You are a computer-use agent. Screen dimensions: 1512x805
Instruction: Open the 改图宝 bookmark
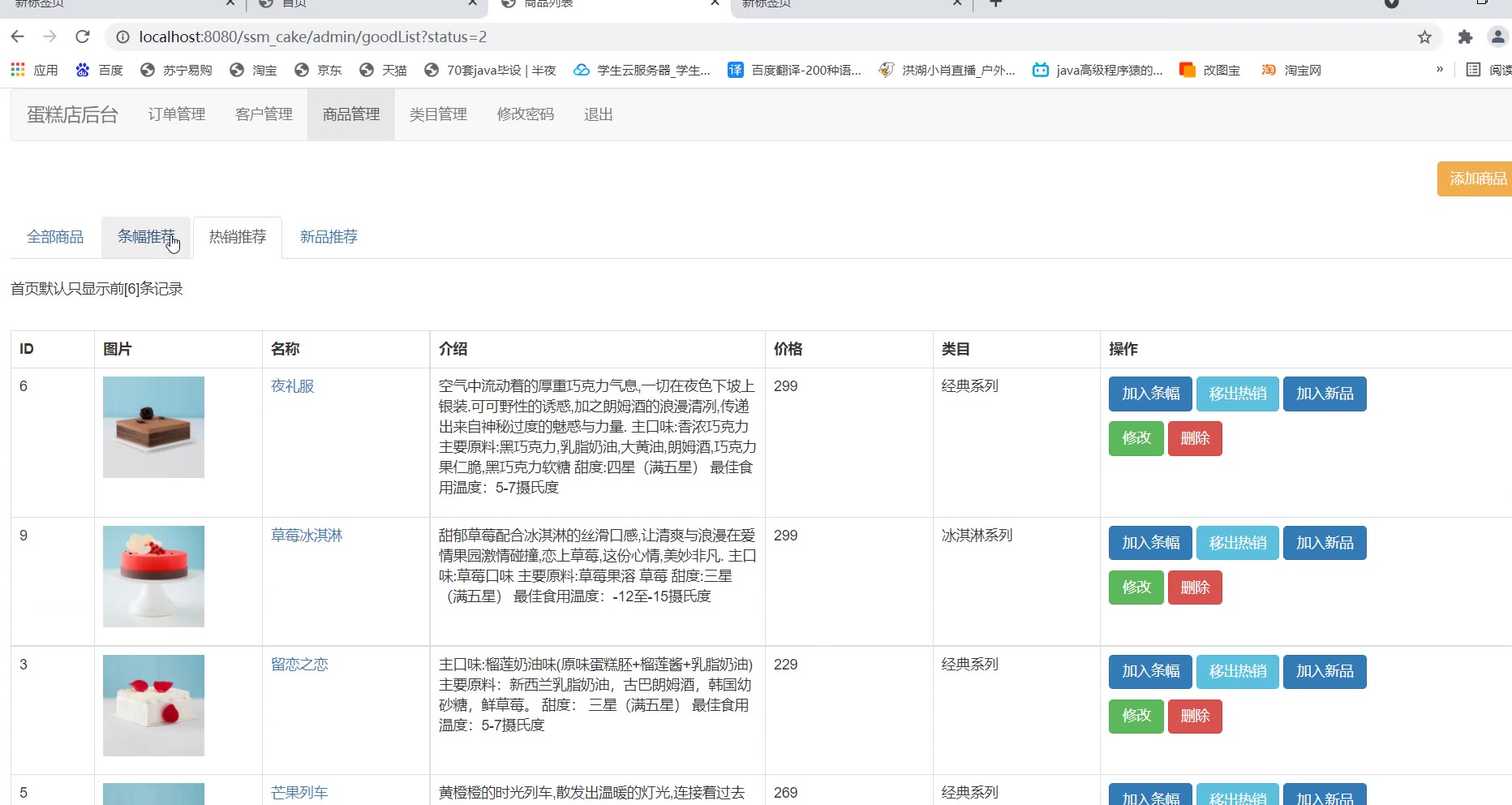click(1209, 70)
